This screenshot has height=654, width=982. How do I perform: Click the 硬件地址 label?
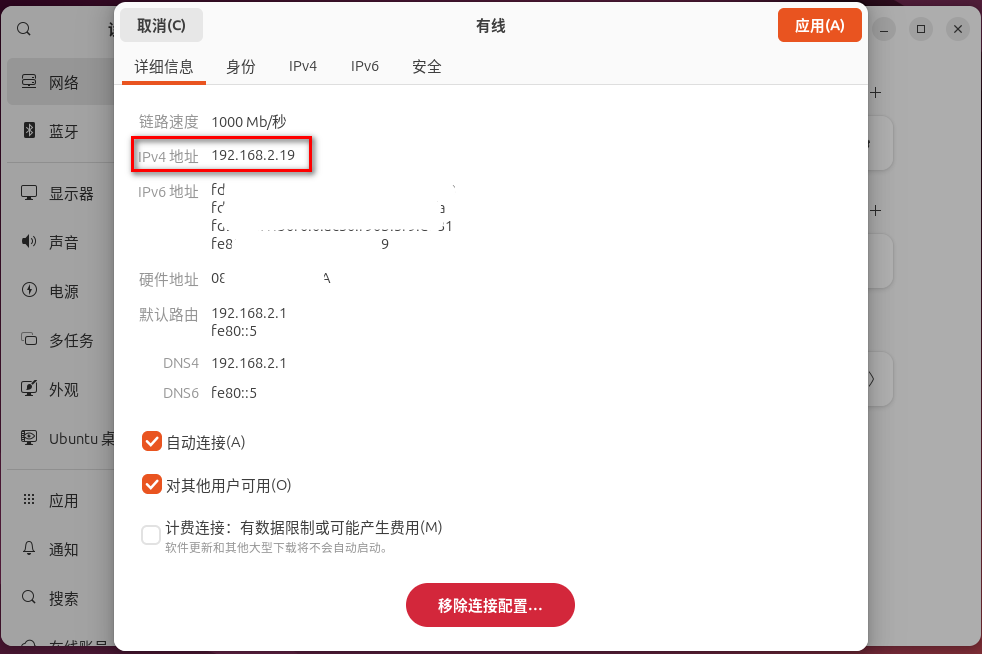coord(168,279)
